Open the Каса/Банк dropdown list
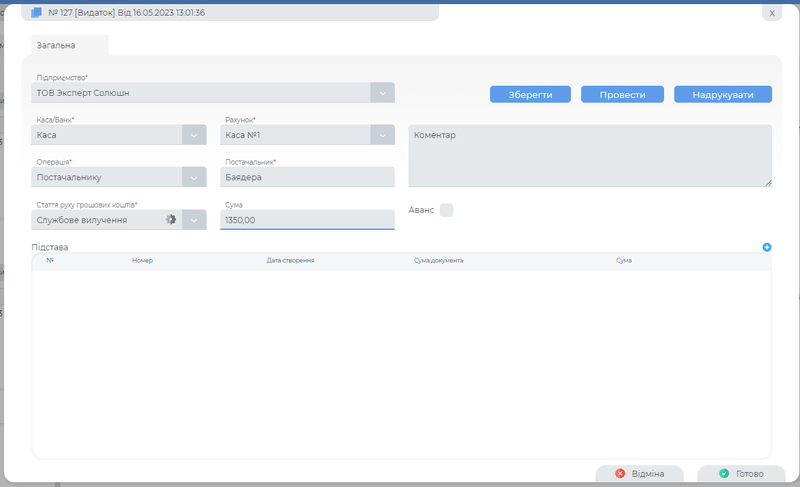The image size is (800, 487). [194, 135]
